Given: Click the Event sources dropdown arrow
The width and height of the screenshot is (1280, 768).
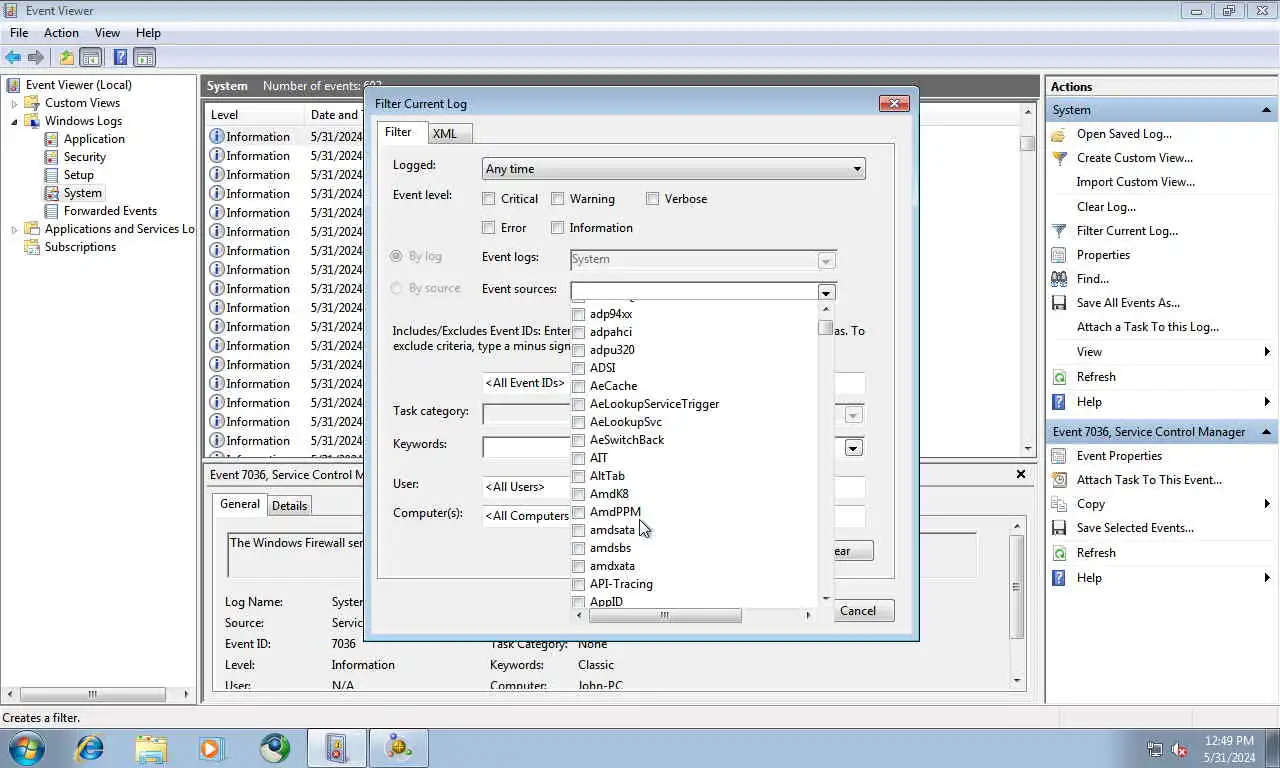Looking at the screenshot, I should pyautogui.click(x=826, y=292).
